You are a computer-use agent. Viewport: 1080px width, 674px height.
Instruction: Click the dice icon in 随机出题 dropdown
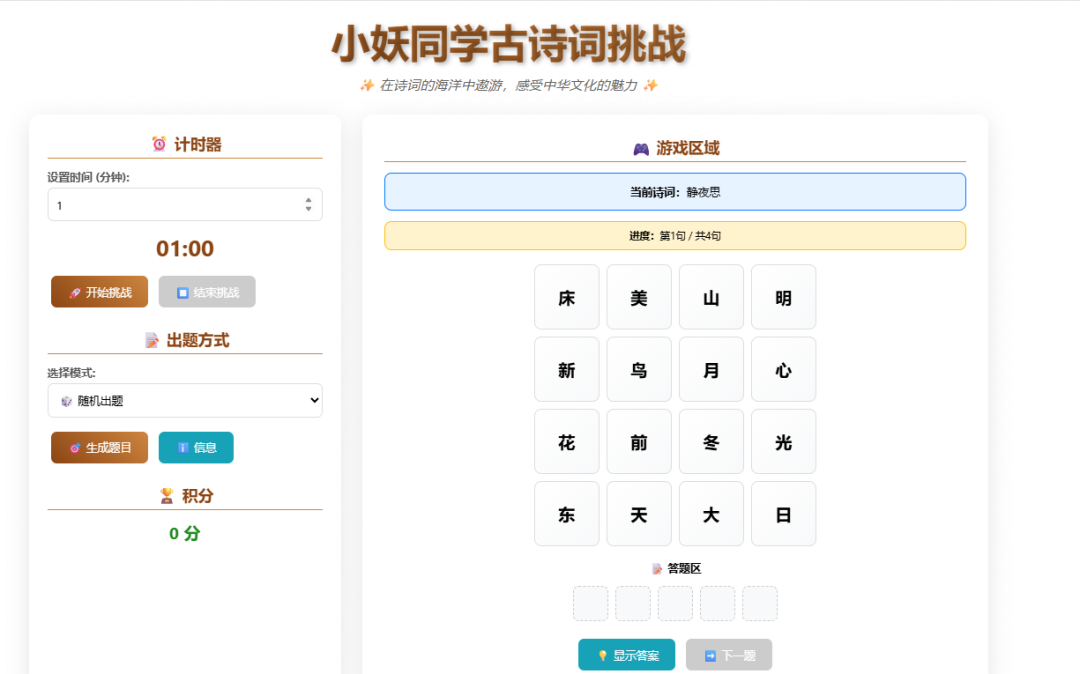[x=66, y=401]
